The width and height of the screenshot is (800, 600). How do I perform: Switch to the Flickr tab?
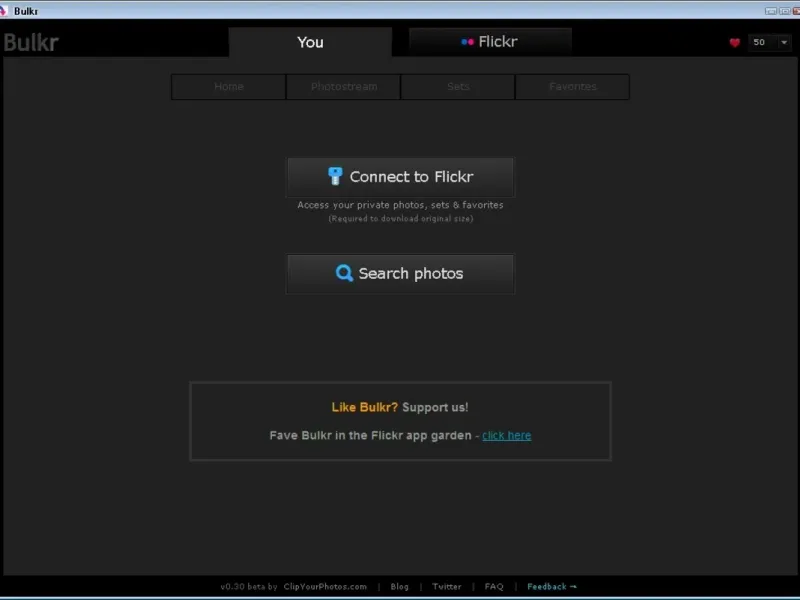490,41
